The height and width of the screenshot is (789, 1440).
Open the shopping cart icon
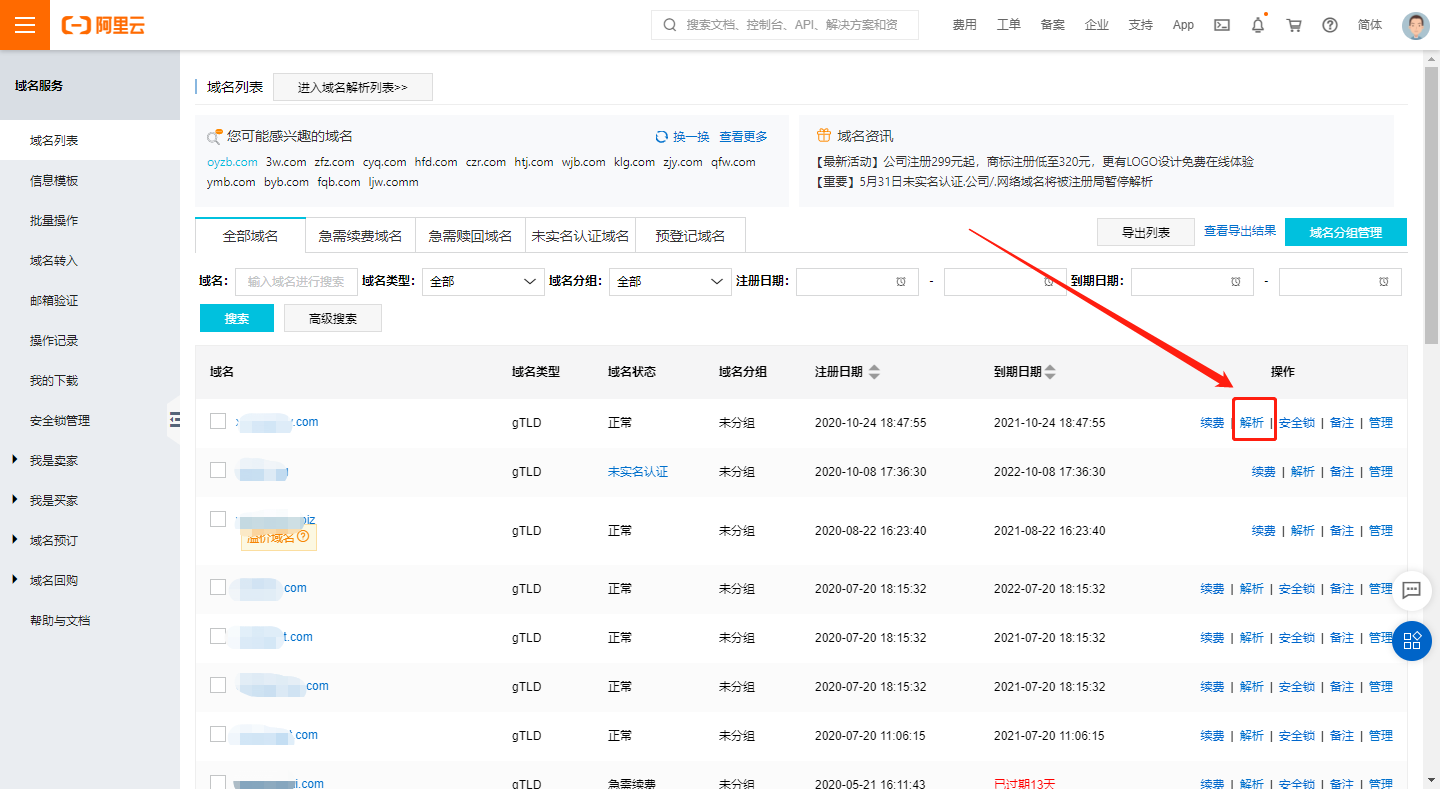coord(1294,25)
